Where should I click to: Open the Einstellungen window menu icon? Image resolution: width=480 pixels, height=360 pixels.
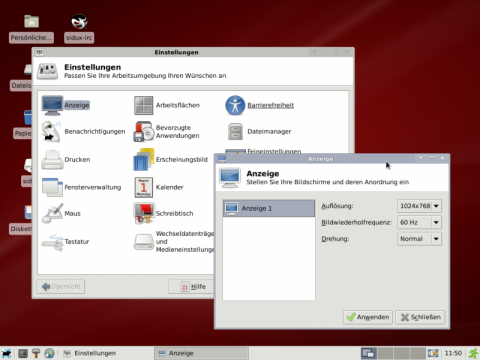[x=39, y=52]
